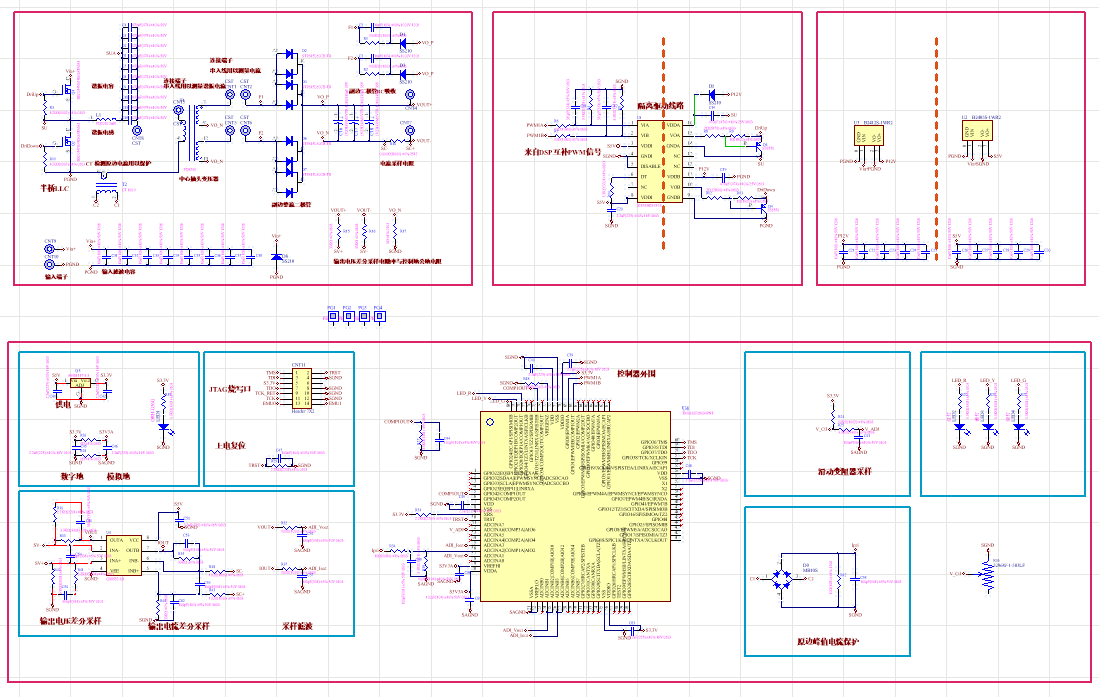Select the D9 MB10S bridge rectifier

pyautogui.click(x=782, y=579)
